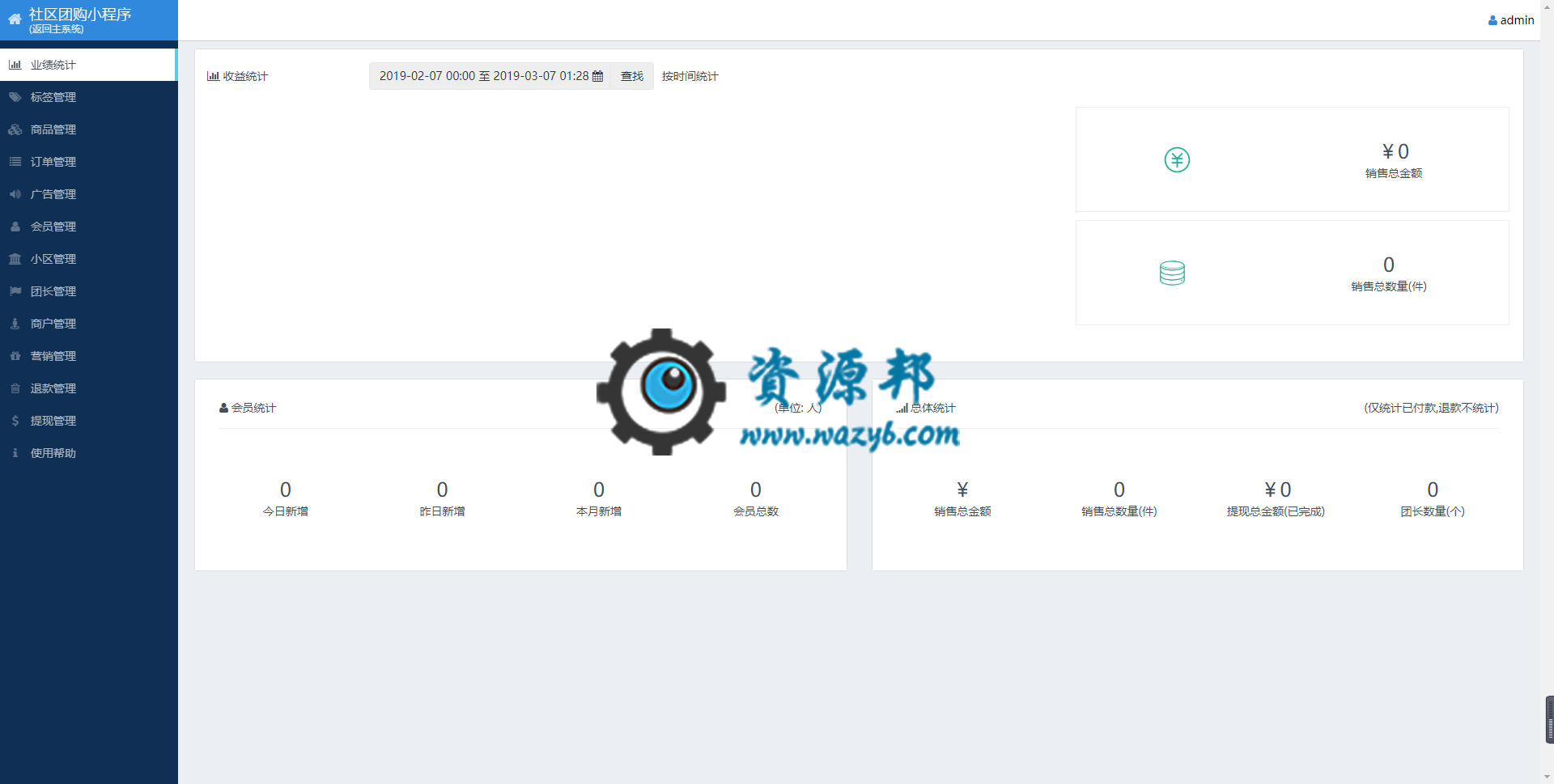Screen dimensions: 1554x784
Task: Open 业绩统计 menu item
Action: pos(88,65)
